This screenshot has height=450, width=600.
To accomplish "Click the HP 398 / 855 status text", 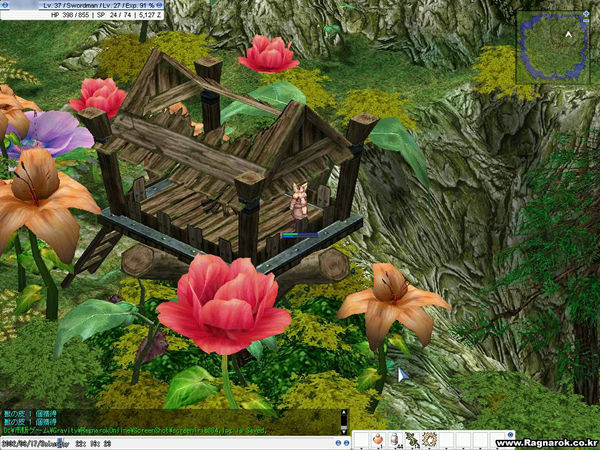I will coord(70,15).
